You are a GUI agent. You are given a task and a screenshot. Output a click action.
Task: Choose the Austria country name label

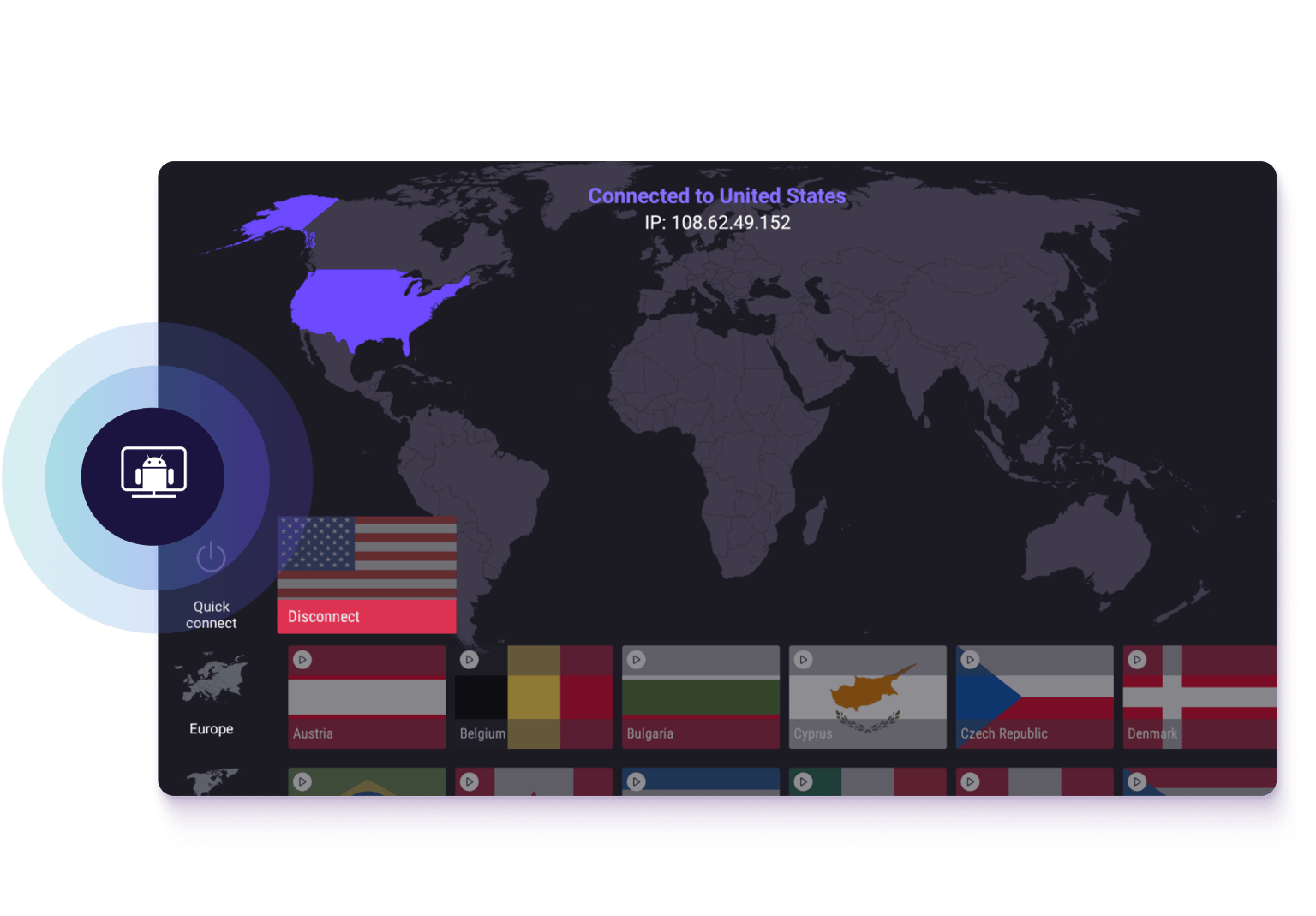[x=313, y=734]
